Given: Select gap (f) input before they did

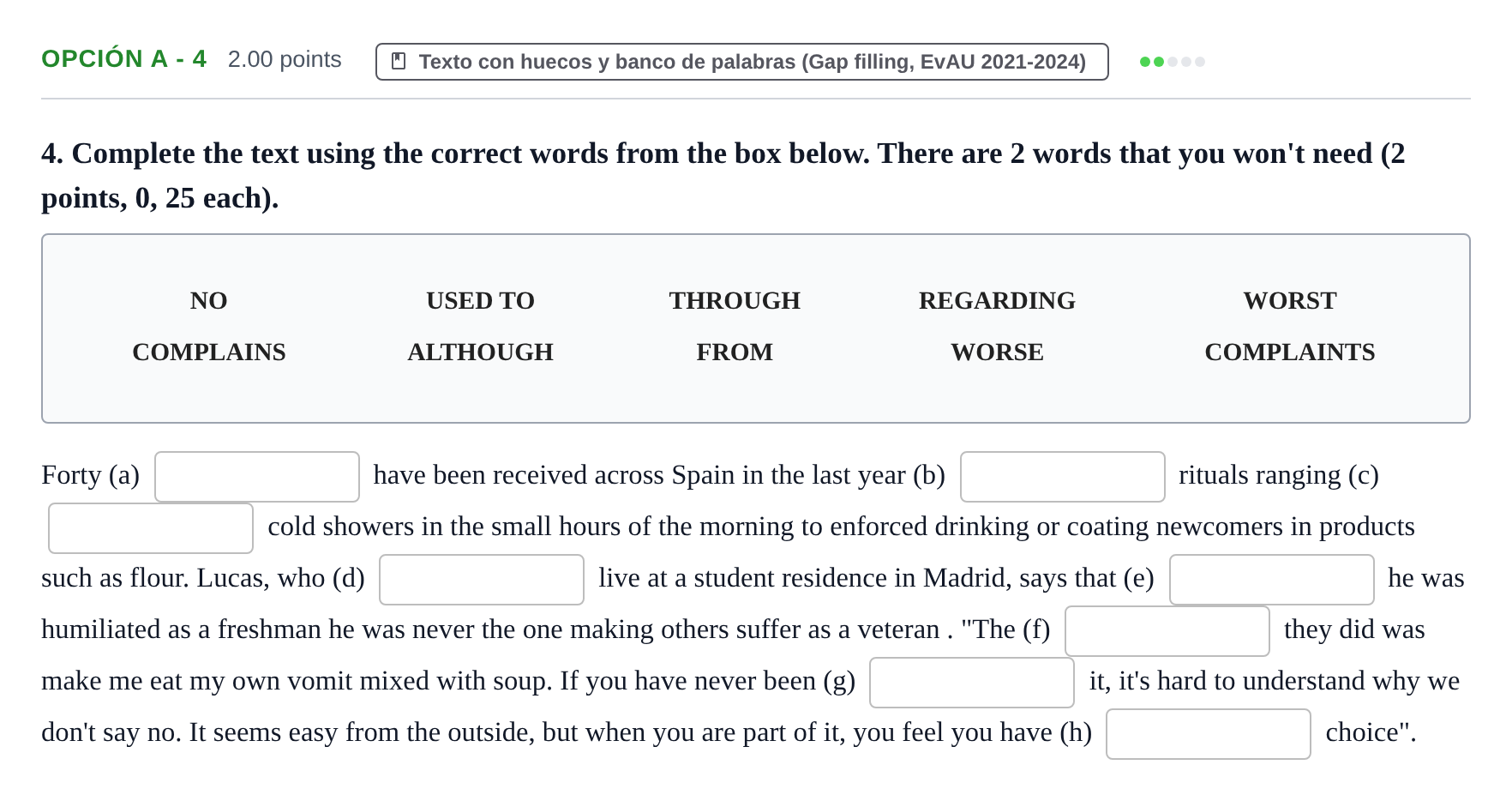Looking at the screenshot, I should 1167,631.
